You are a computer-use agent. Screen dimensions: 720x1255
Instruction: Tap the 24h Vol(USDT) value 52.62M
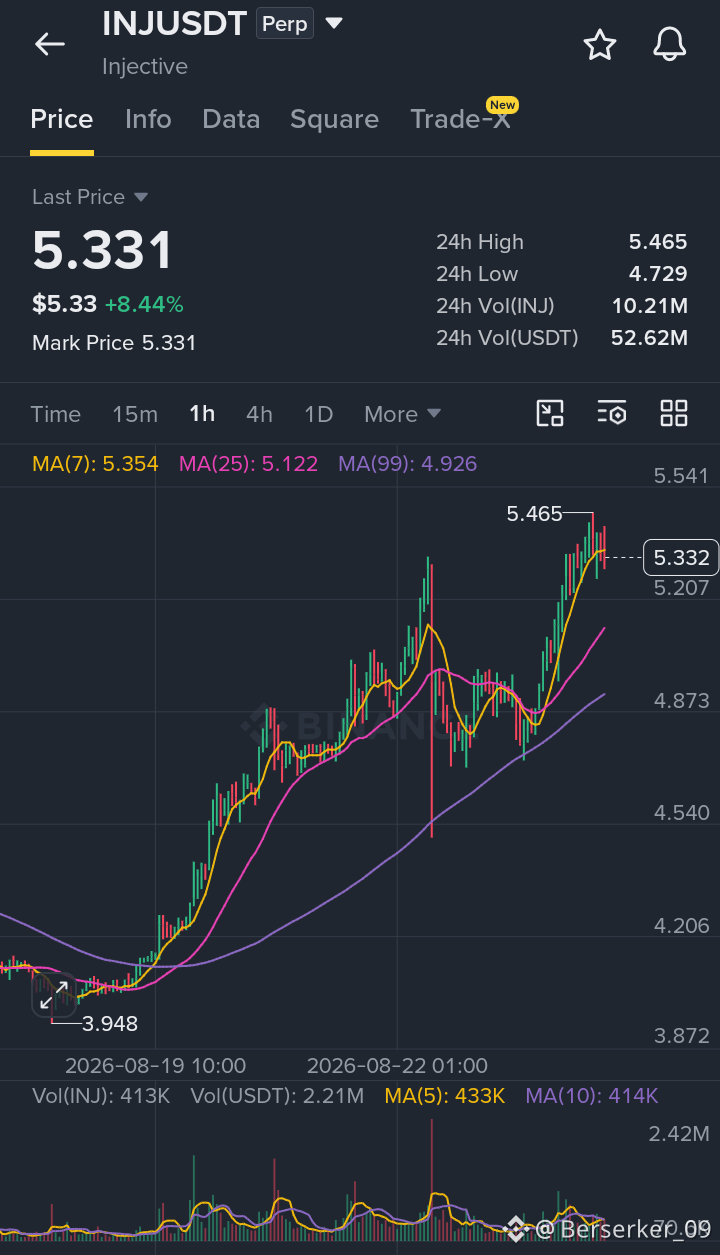coord(649,338)
